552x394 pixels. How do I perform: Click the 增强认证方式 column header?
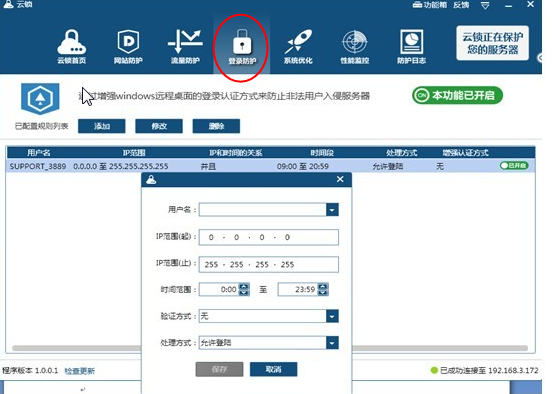tap(465, 153)
